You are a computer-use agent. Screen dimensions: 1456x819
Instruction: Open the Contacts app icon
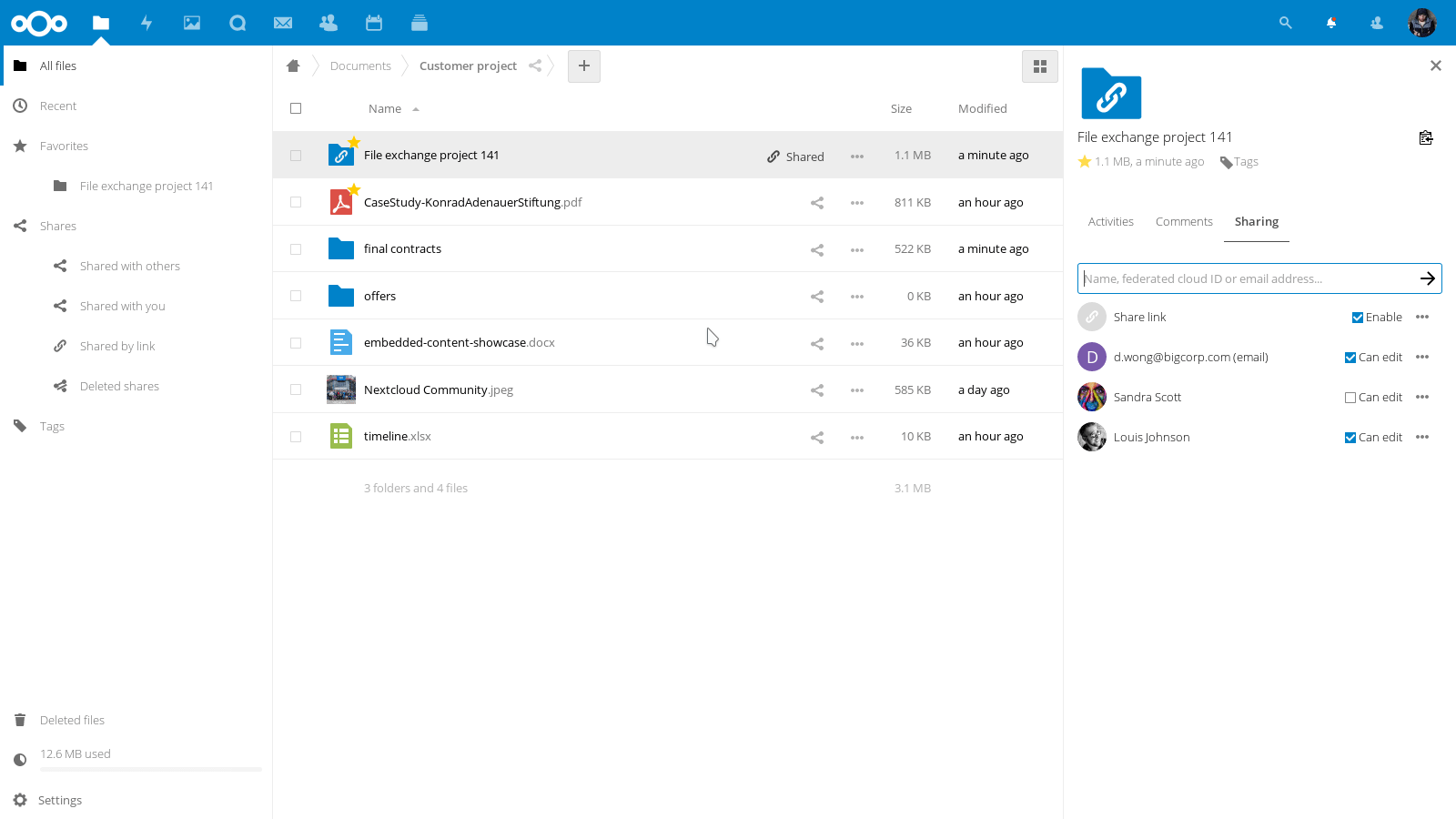(x=329, y=23)
